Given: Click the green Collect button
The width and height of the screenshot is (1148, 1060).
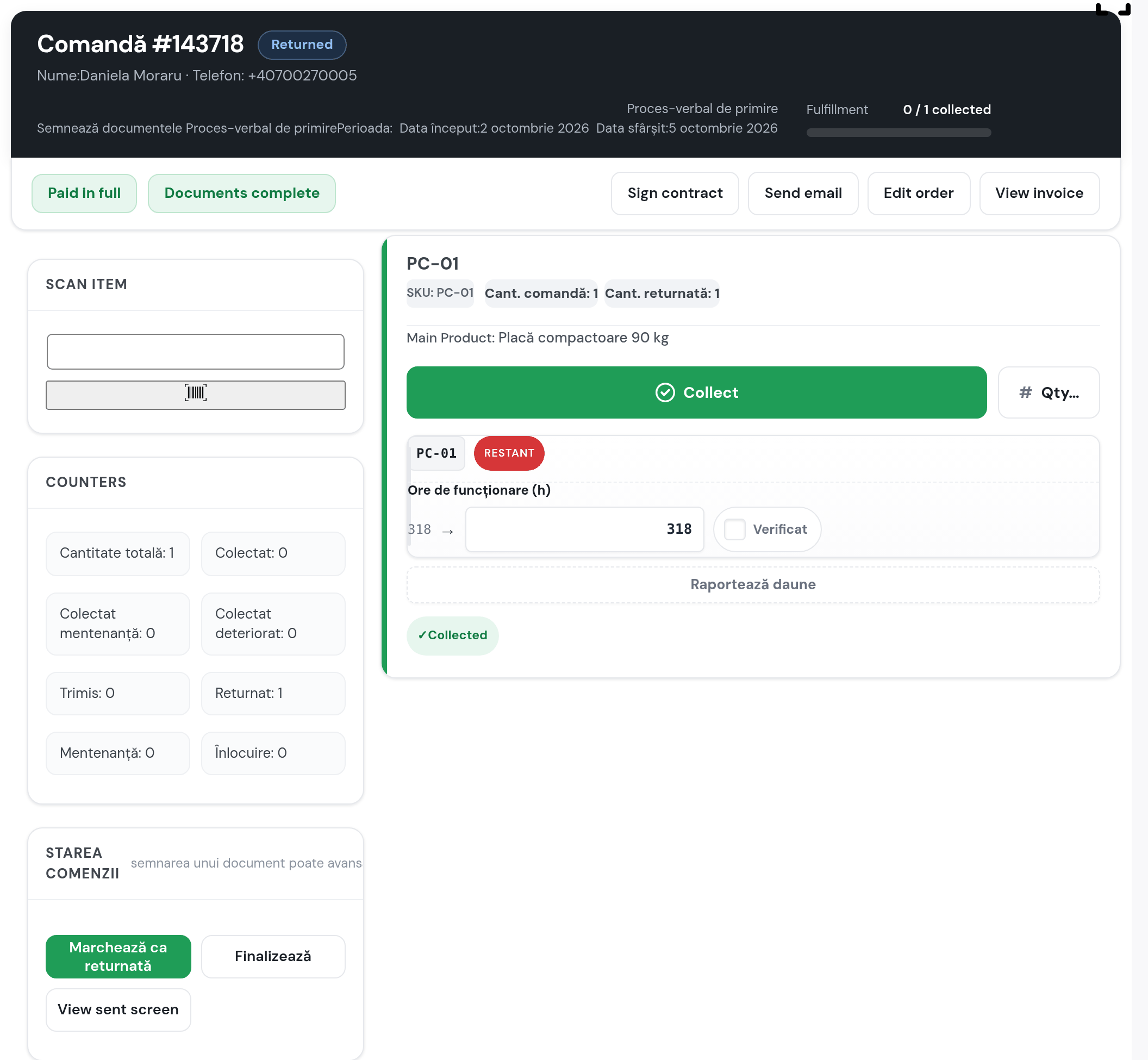Looking at the screenshot, I should (x=696, y=392).
